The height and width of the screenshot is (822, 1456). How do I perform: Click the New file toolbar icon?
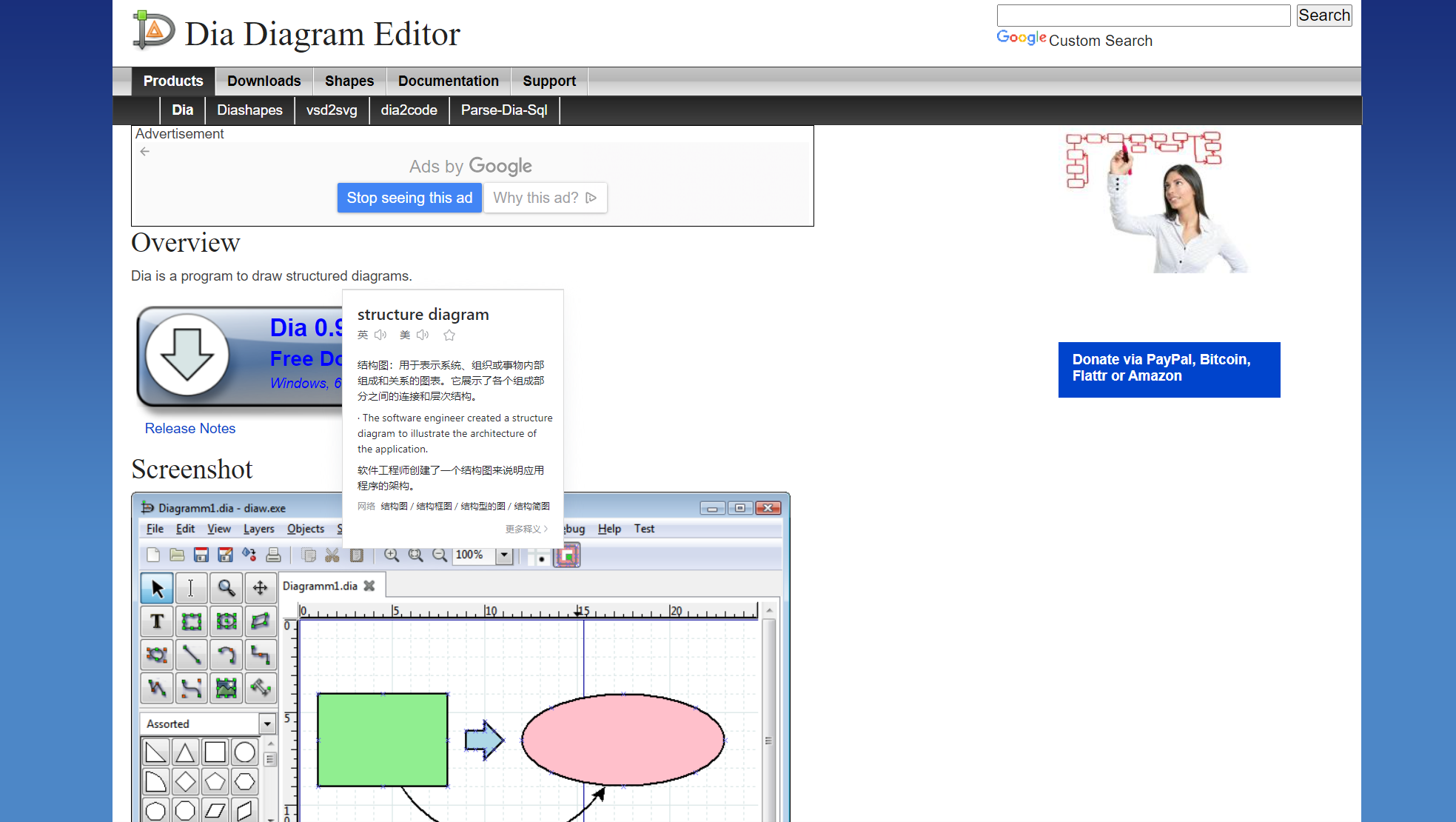click(153, 555)
